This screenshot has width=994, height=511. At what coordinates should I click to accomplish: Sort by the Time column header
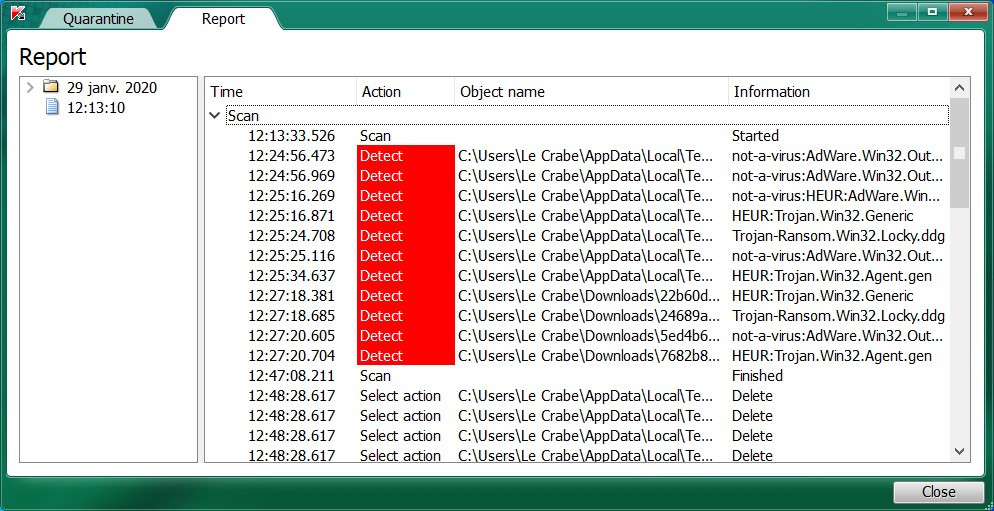pyautogui.click(x=282, y=92)
